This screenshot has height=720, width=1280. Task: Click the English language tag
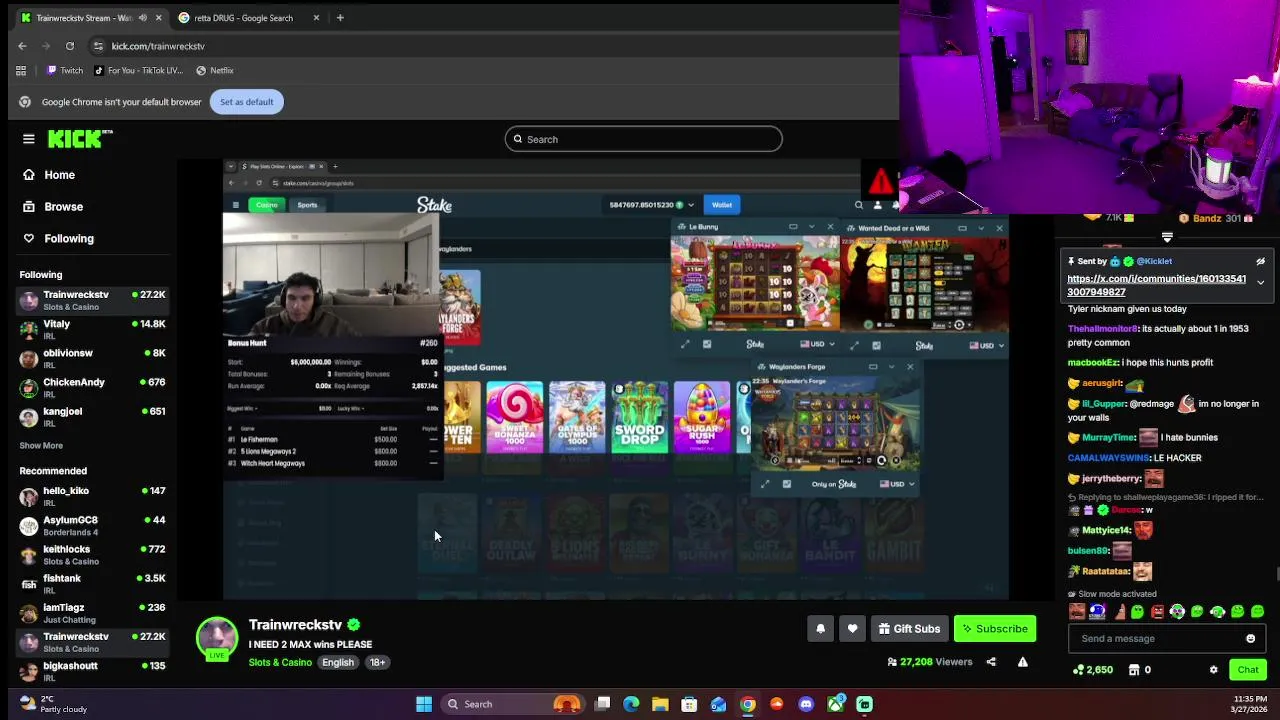[338, 663]
